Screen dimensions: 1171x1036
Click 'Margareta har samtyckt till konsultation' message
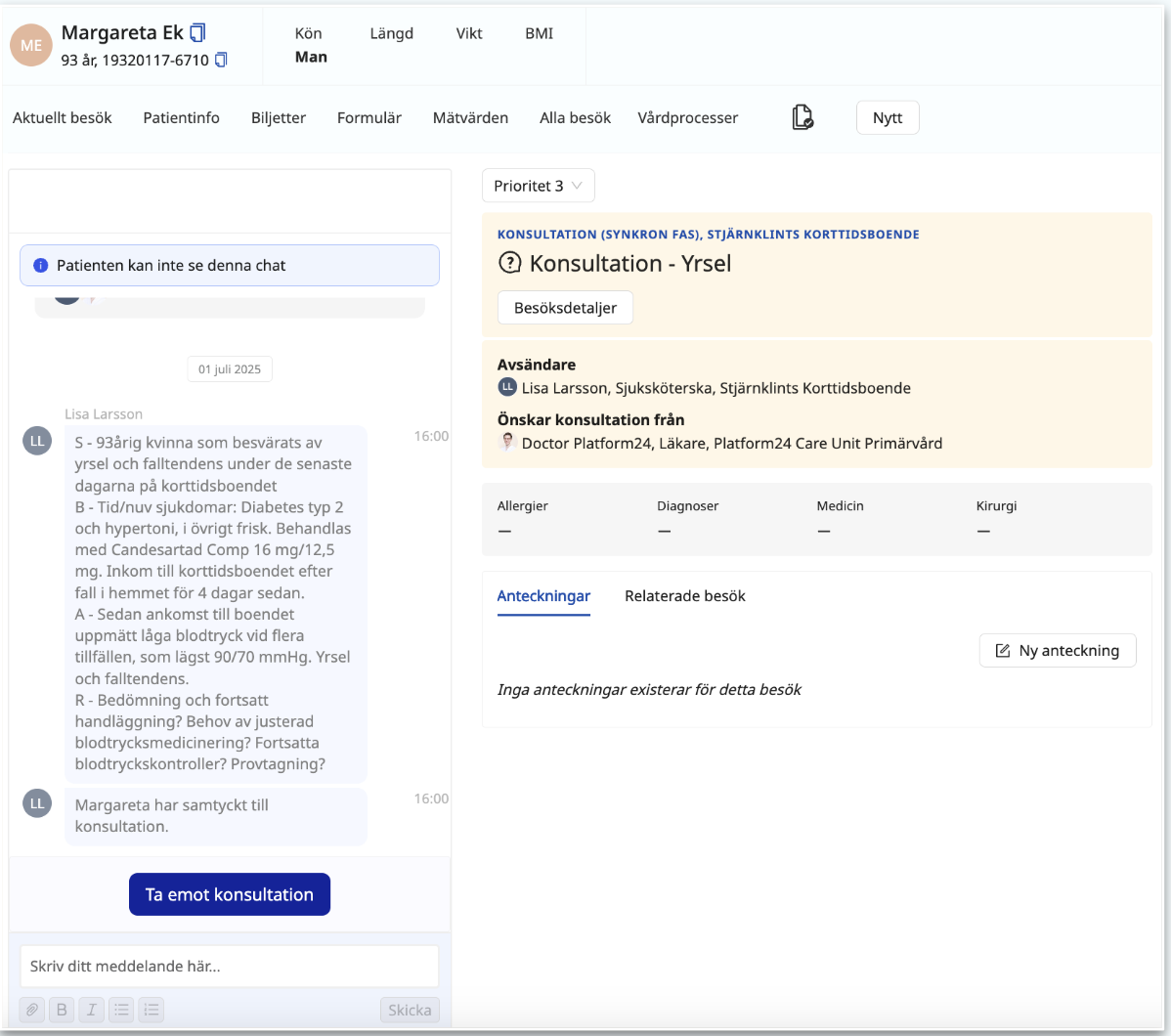pos(216,816)
